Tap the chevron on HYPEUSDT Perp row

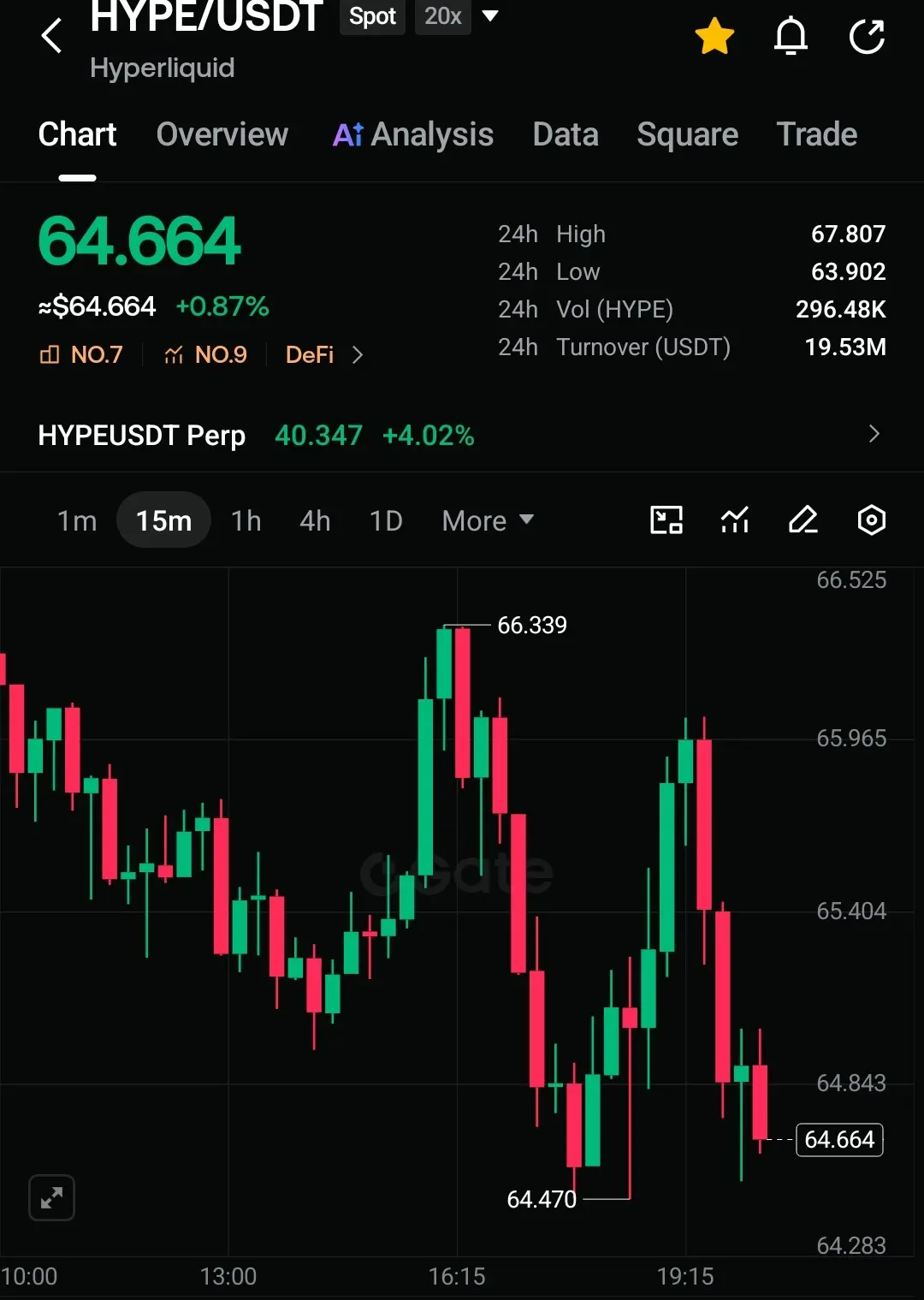point(874,434)
